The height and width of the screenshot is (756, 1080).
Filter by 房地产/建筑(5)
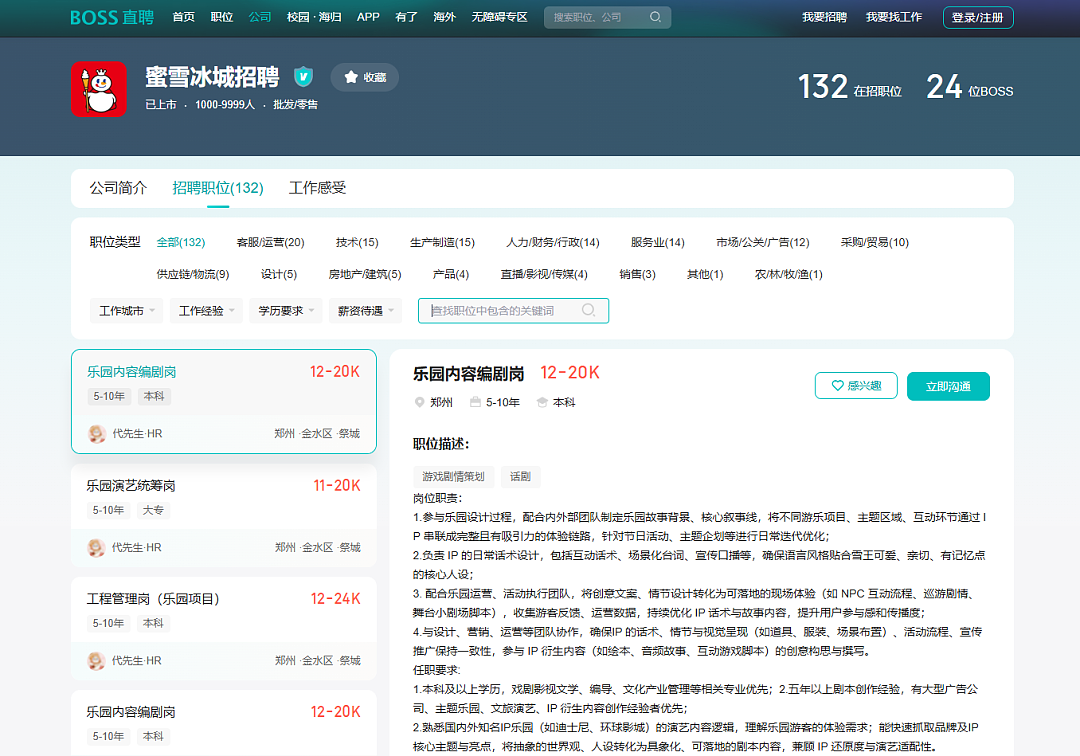point(365,274)
